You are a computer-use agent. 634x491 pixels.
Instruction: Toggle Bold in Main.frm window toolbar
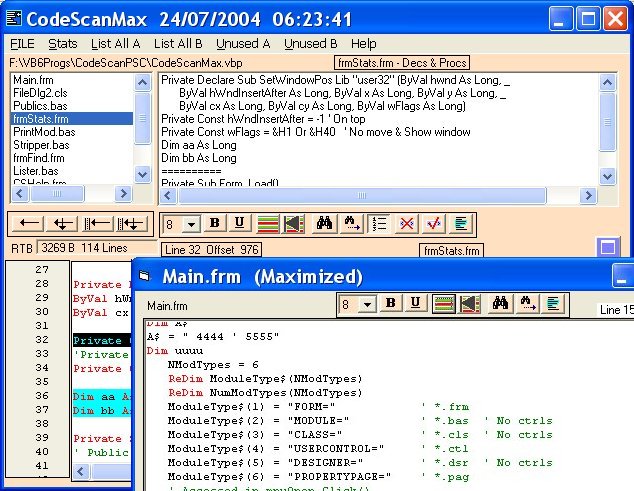391,303
